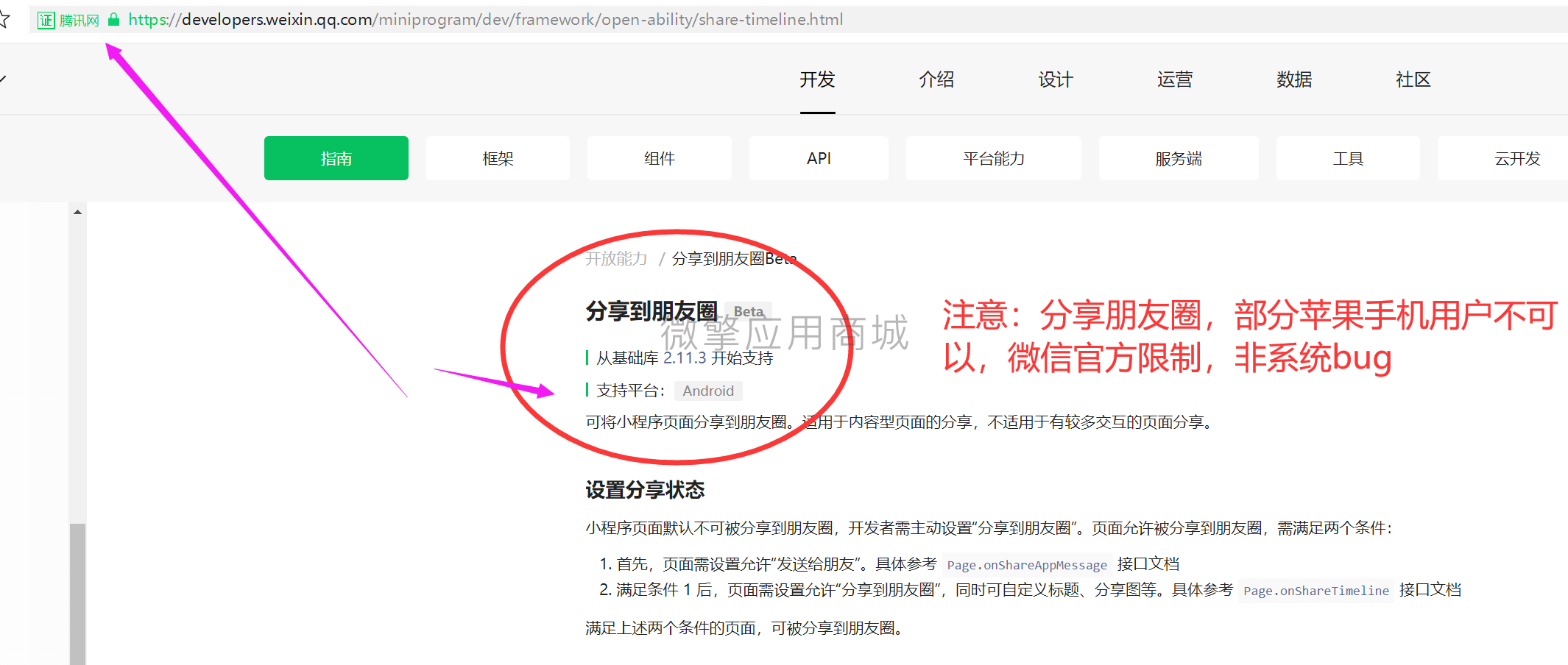Open the 介绍 top navigation tab
This screenshot has width=1568, height=665.
pos(936,79)
